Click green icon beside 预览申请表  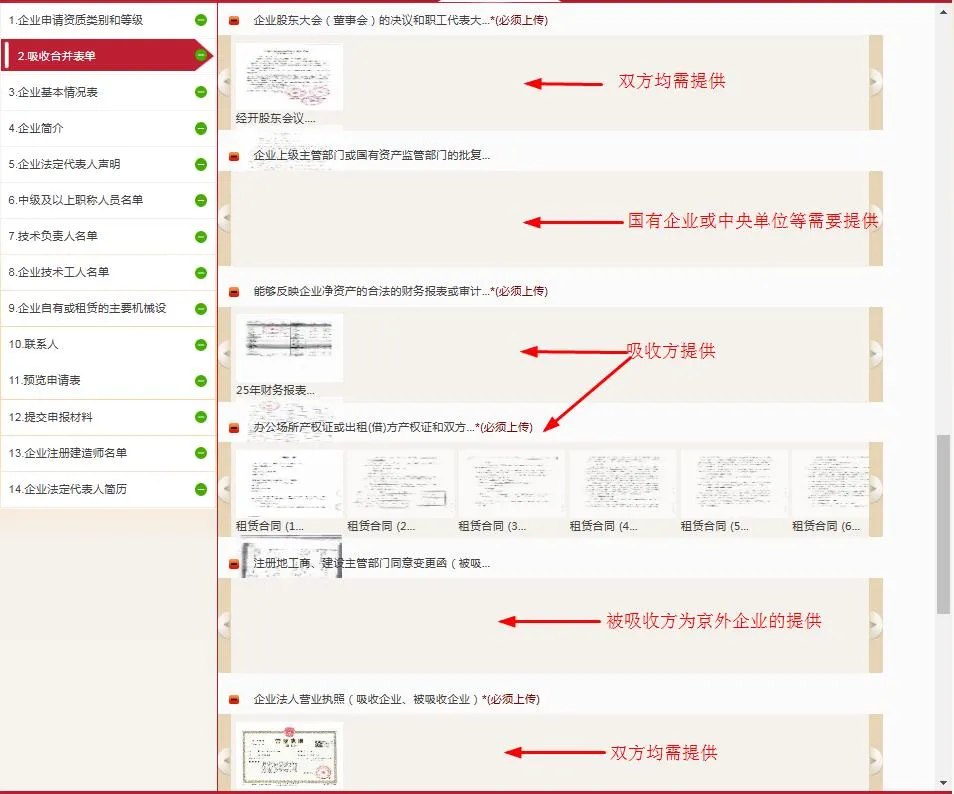coord(201,381)
